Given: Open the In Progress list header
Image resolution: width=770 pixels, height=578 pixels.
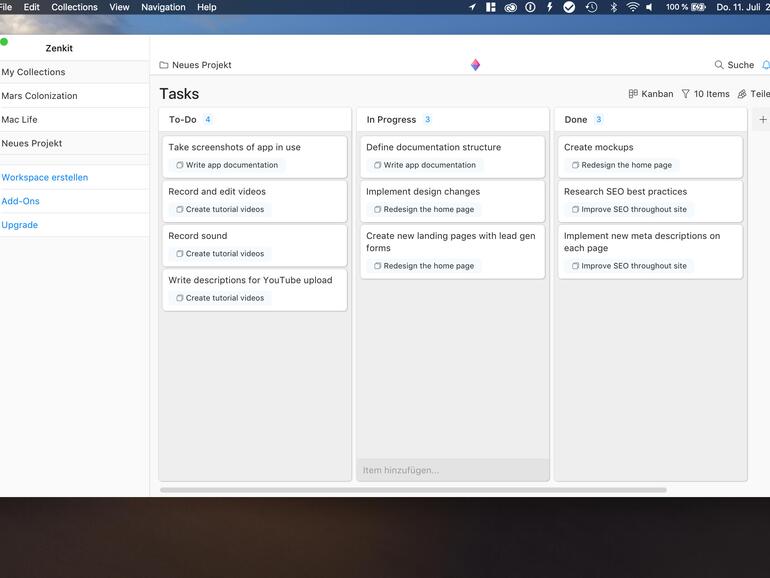Looking at the screenshot, I should 453,119.
